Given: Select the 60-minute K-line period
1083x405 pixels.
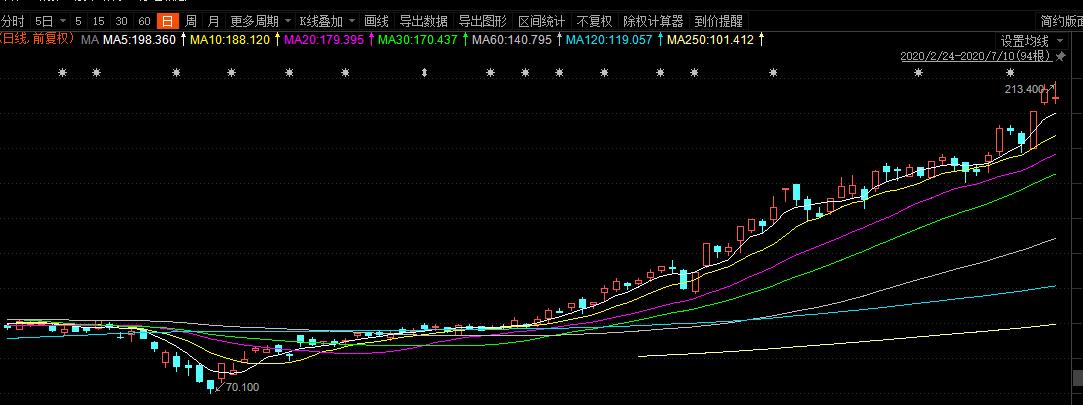Looking at the screenshot, I should [x=144, y=21].
